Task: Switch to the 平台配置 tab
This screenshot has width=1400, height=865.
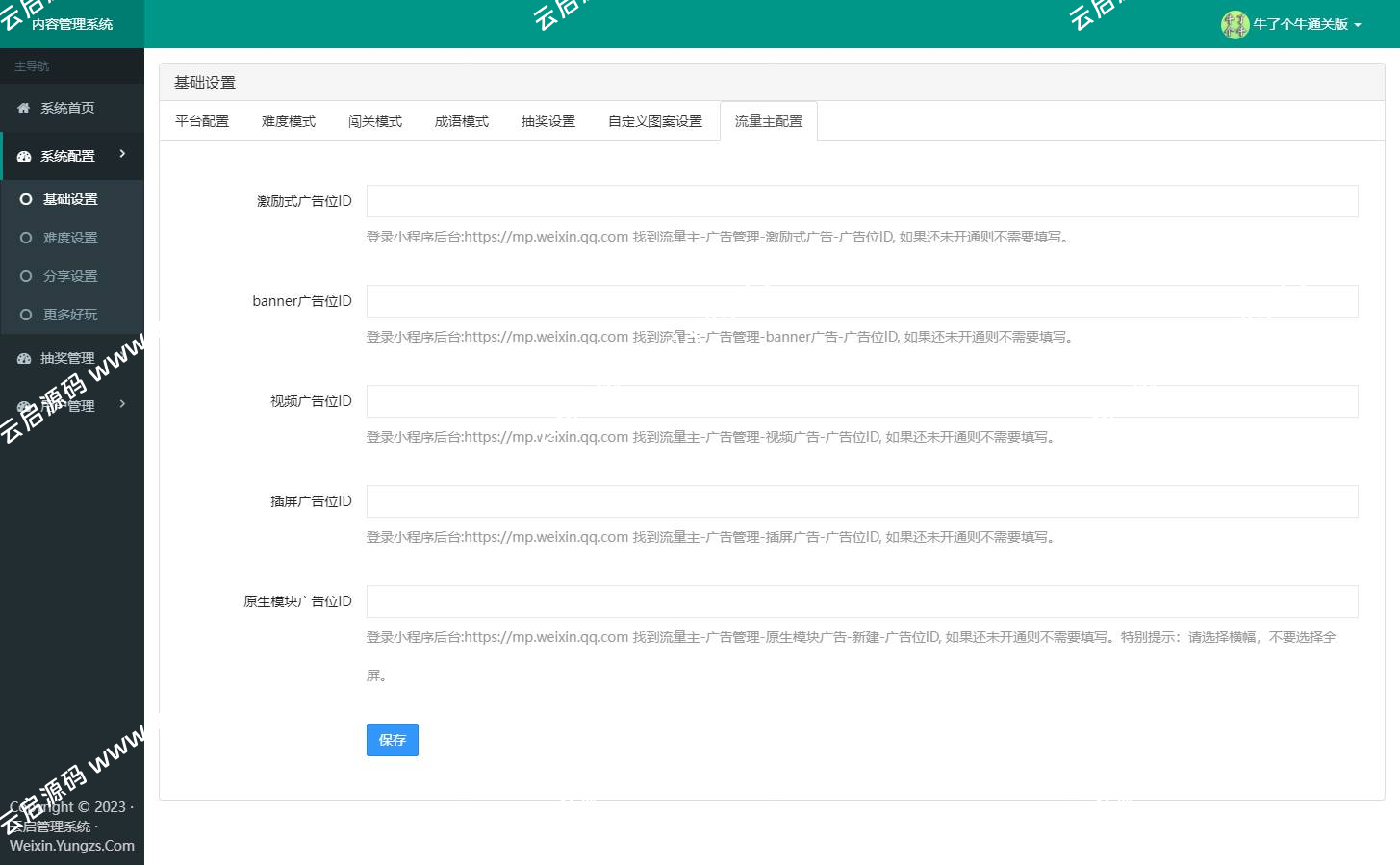Action: tap(202, 120)
